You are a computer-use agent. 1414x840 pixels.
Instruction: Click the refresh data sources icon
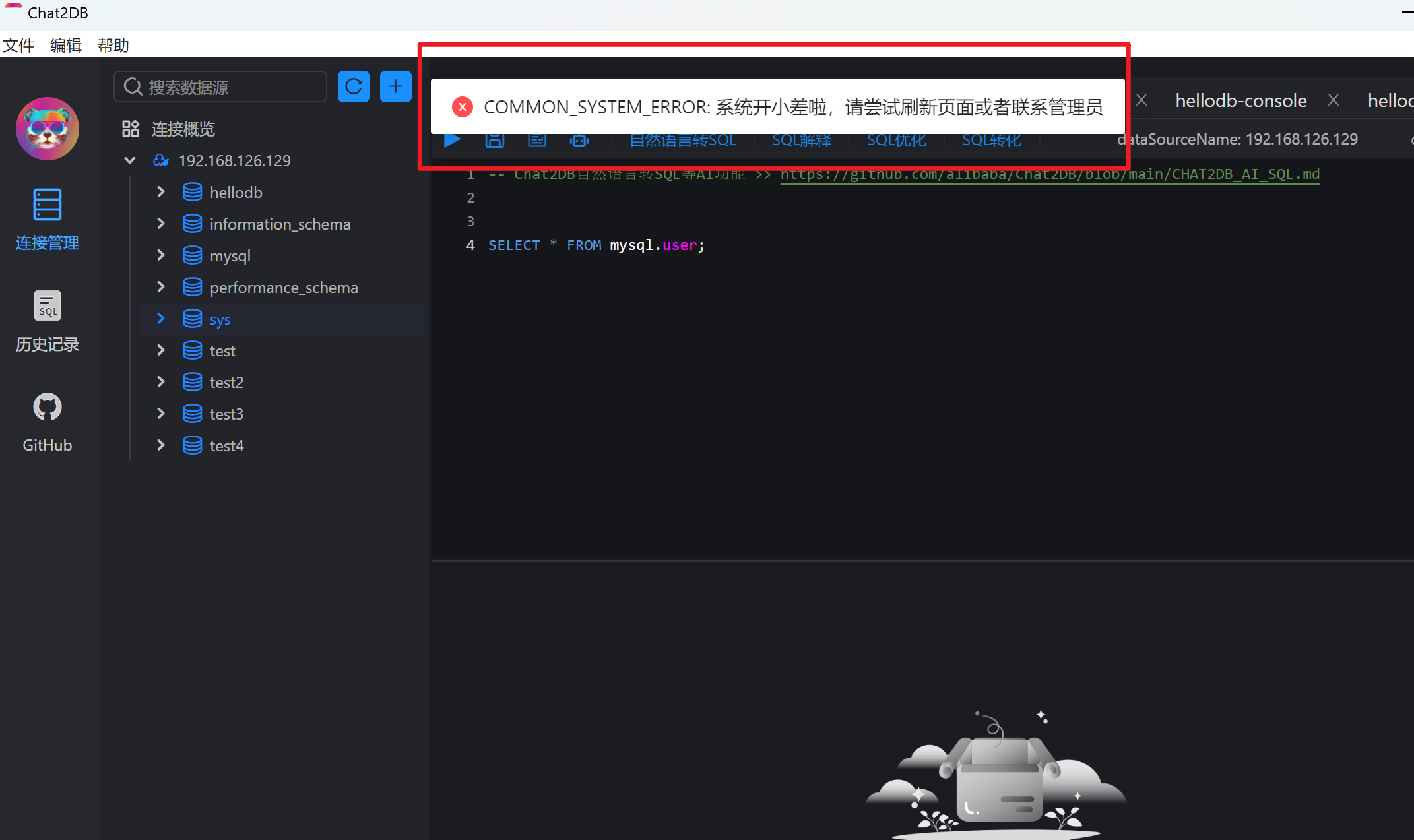[x=354, y=86]
